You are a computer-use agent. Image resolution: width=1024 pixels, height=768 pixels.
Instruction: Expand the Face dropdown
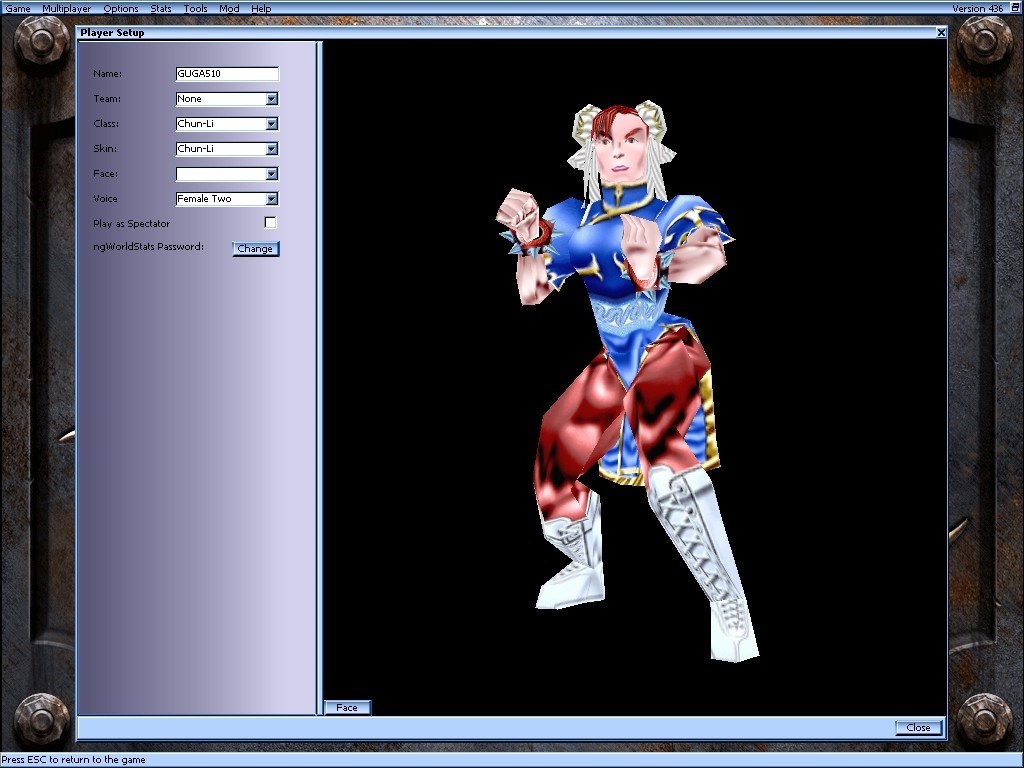(272, 174)
